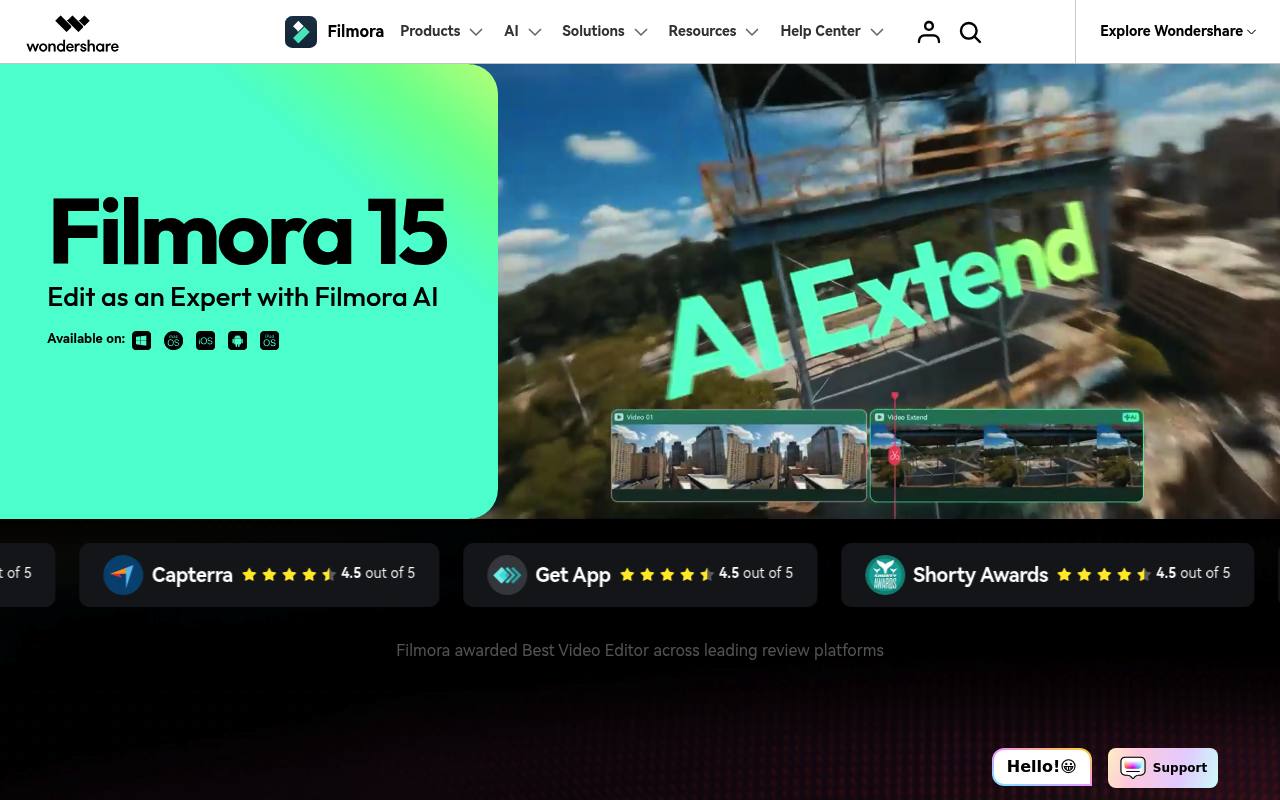Click the Capterra logo icon

(123, 575)
